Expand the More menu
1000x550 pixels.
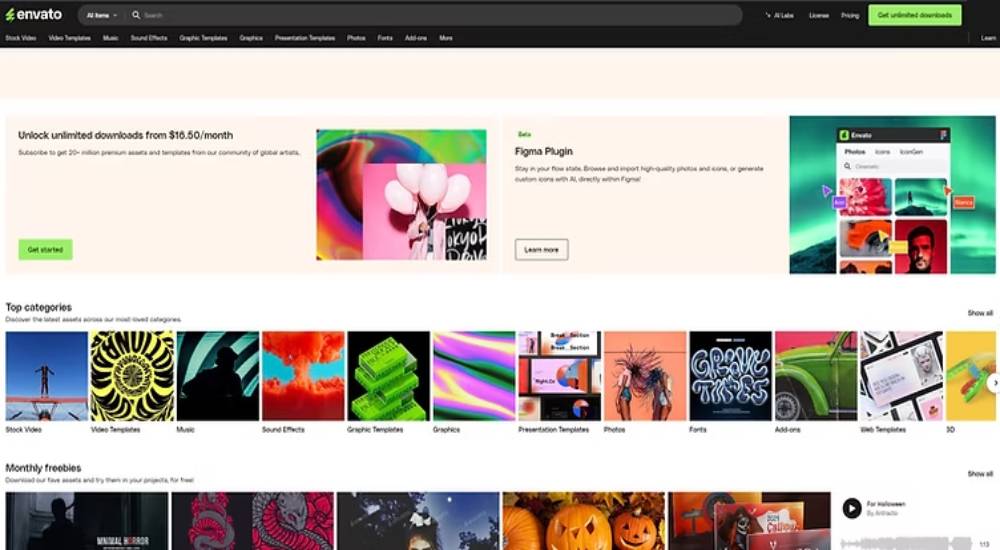(446, 38)
